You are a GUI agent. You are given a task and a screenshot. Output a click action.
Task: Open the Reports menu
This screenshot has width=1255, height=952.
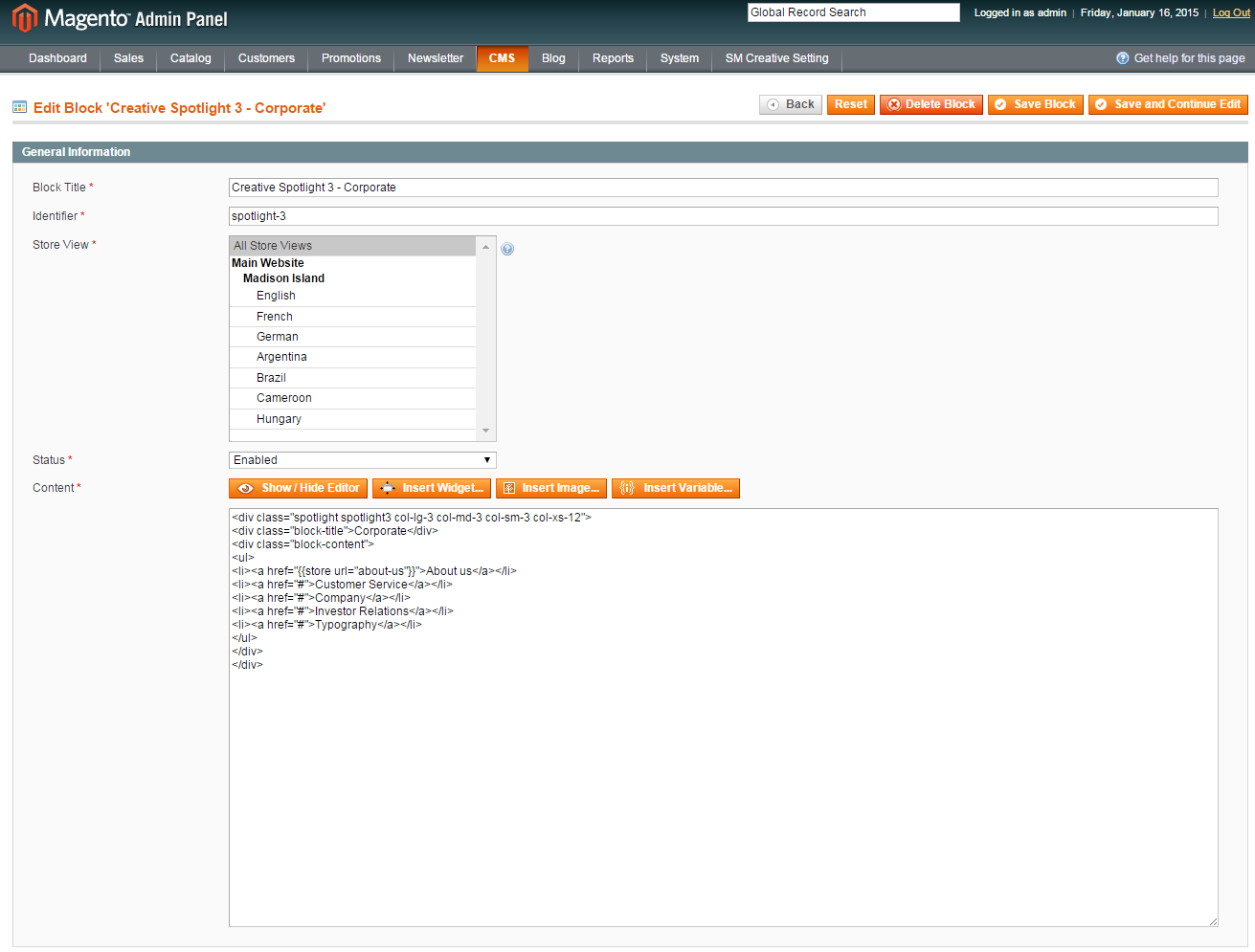pos(613,58)
